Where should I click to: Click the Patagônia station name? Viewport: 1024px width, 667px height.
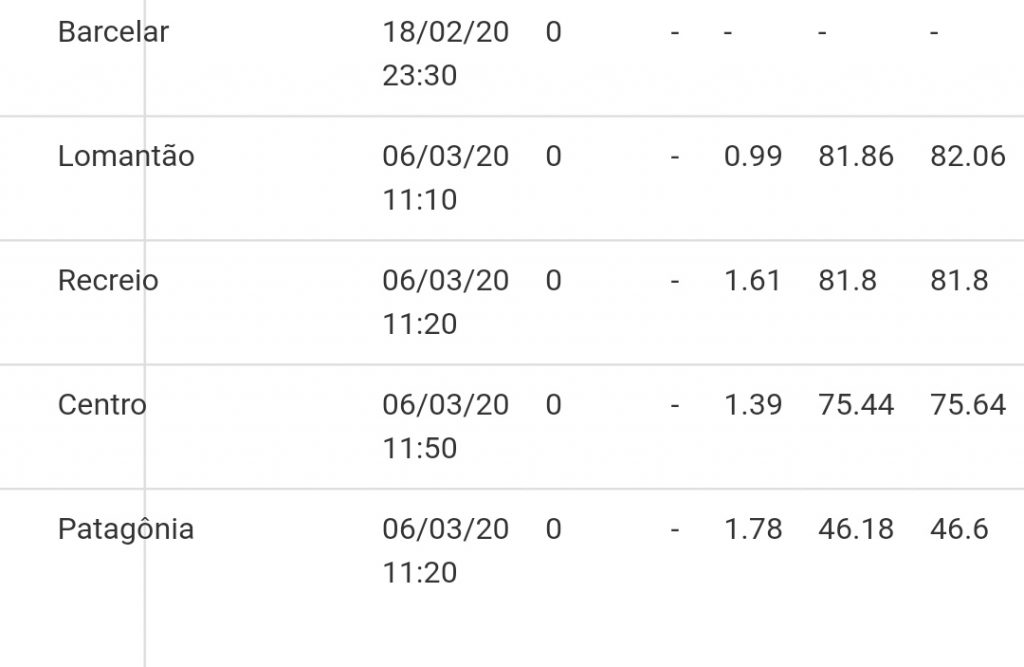pyautogui.click(x=126, y=528)
